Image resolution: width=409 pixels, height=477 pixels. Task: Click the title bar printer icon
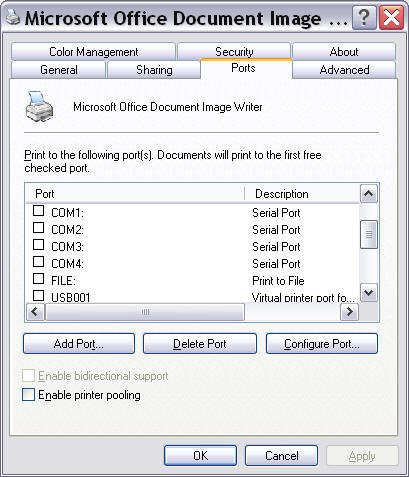tap(13, 17)
